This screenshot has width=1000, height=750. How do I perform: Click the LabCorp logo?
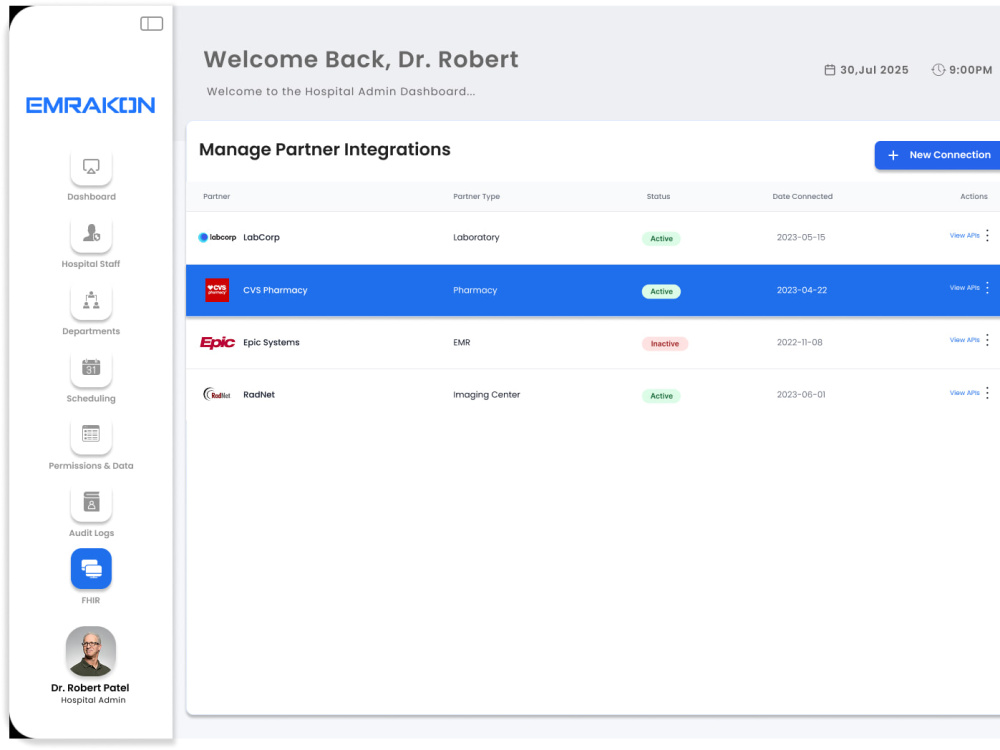click(x=217, y=237)
